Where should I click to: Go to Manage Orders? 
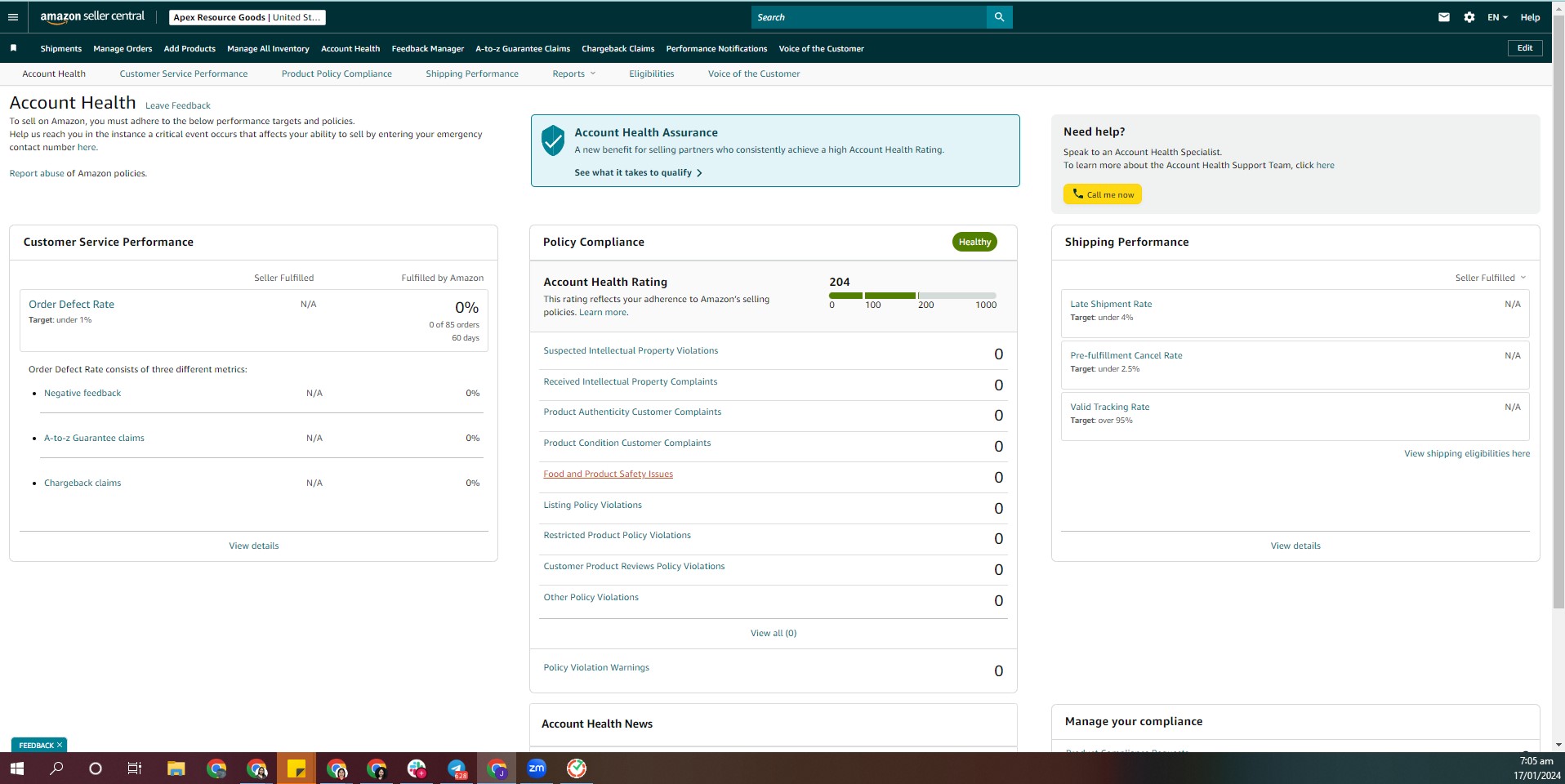point(123,48)
